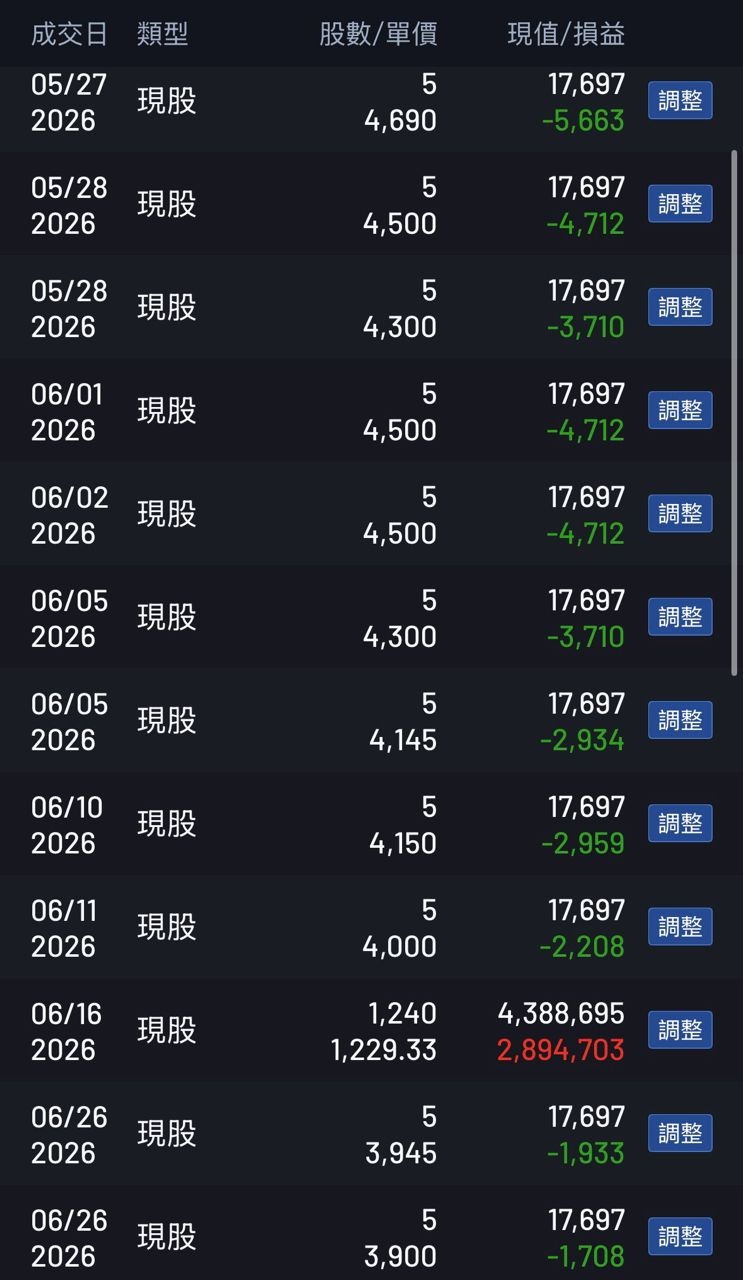Tap 調整 button for 06/02 trade

(680, 513)
